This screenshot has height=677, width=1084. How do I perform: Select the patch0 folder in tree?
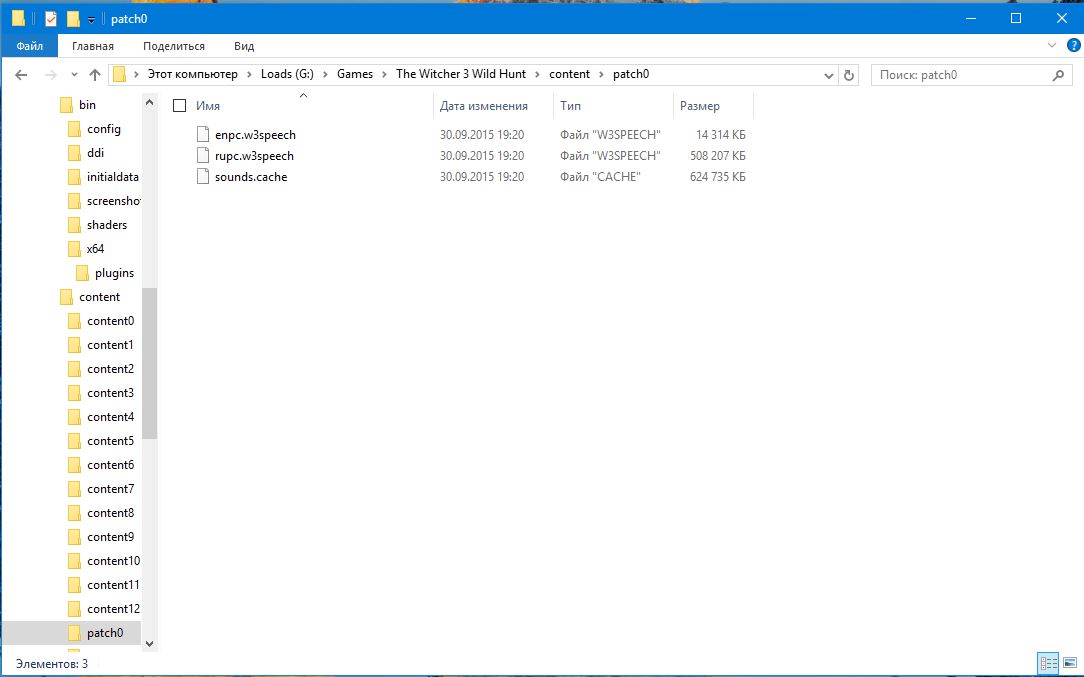pyautogui.click(x=105, y=633)
